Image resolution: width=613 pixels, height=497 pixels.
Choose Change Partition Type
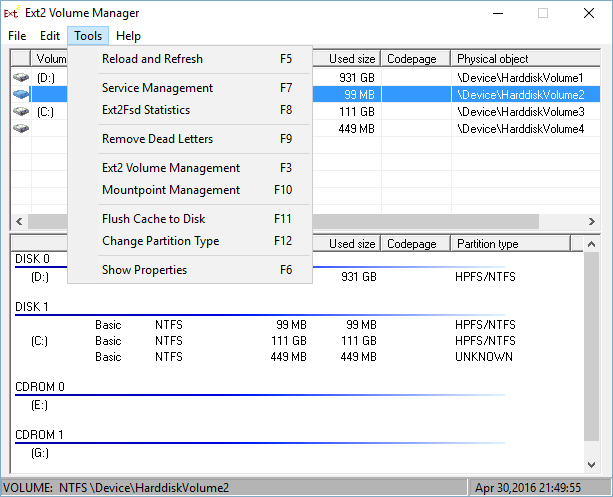click(190, 241)
